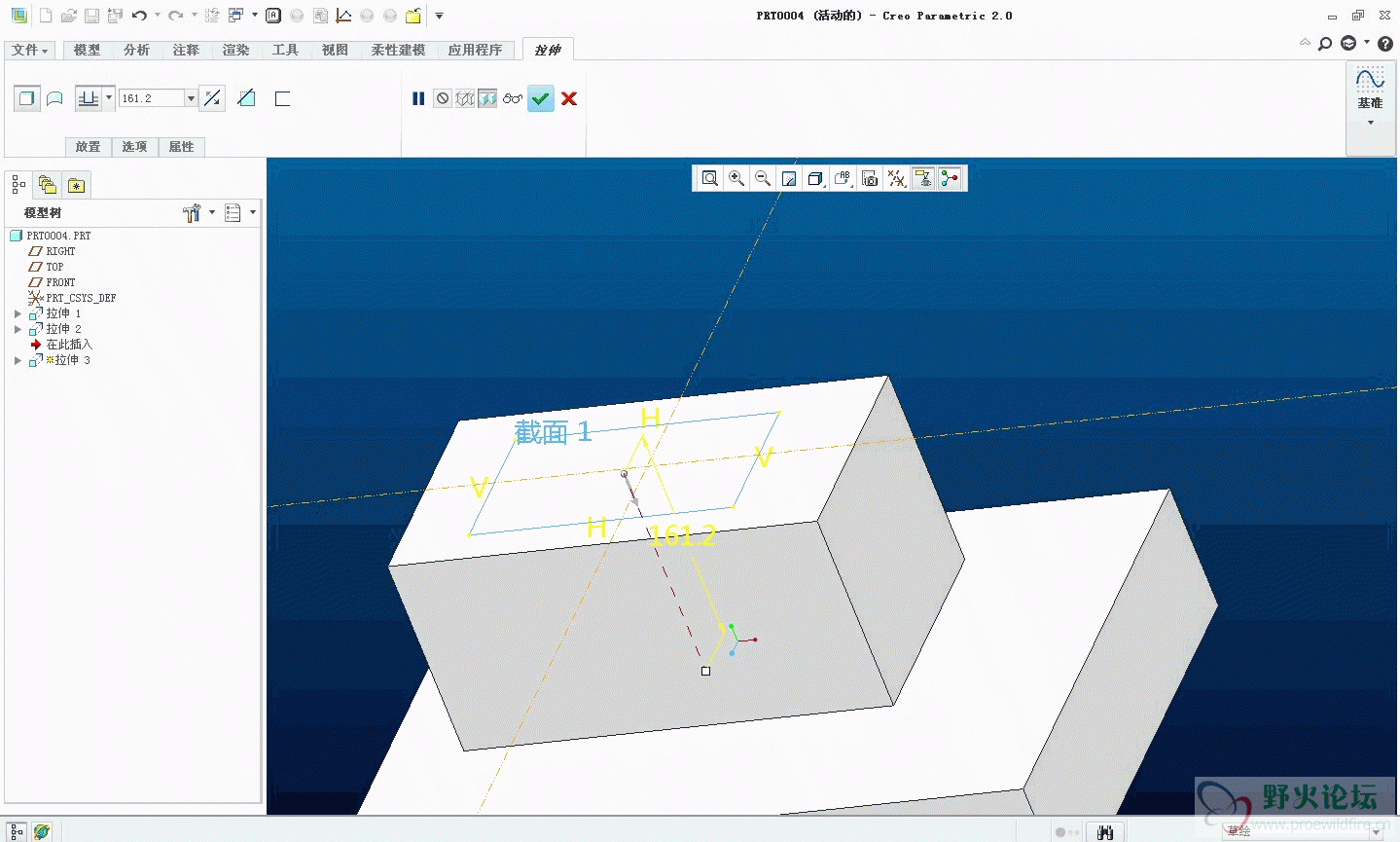This screenshot has height=842, width=1400.
Task: Toggle the Remove Material option
Action: click(246, 98)
